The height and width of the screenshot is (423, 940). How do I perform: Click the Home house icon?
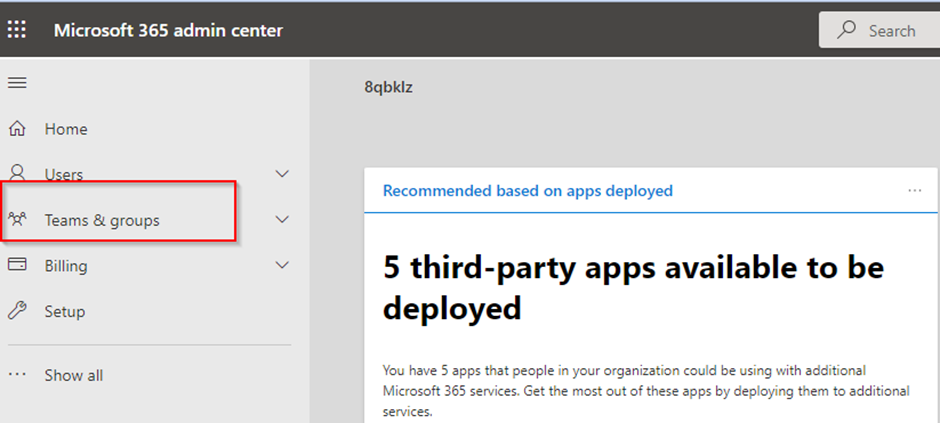pyautogui.click(x=17, y=129)
